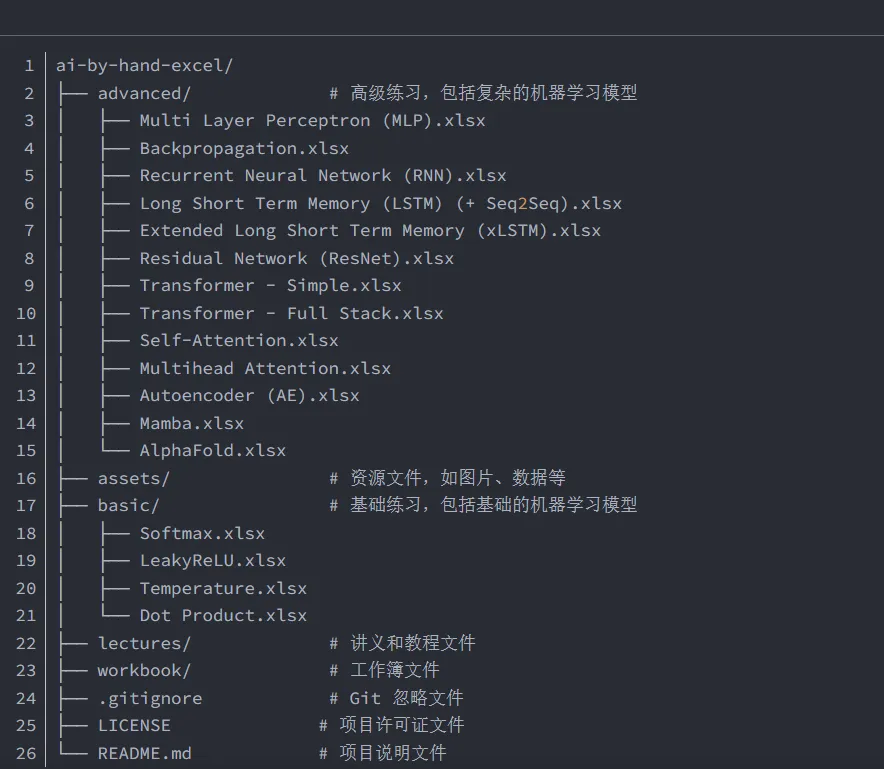This screenshot has width=884, height=769.
Task: Click Multi Layer Perceptron (MLP).xlsx file name
Action: click(x=312, y=121)
